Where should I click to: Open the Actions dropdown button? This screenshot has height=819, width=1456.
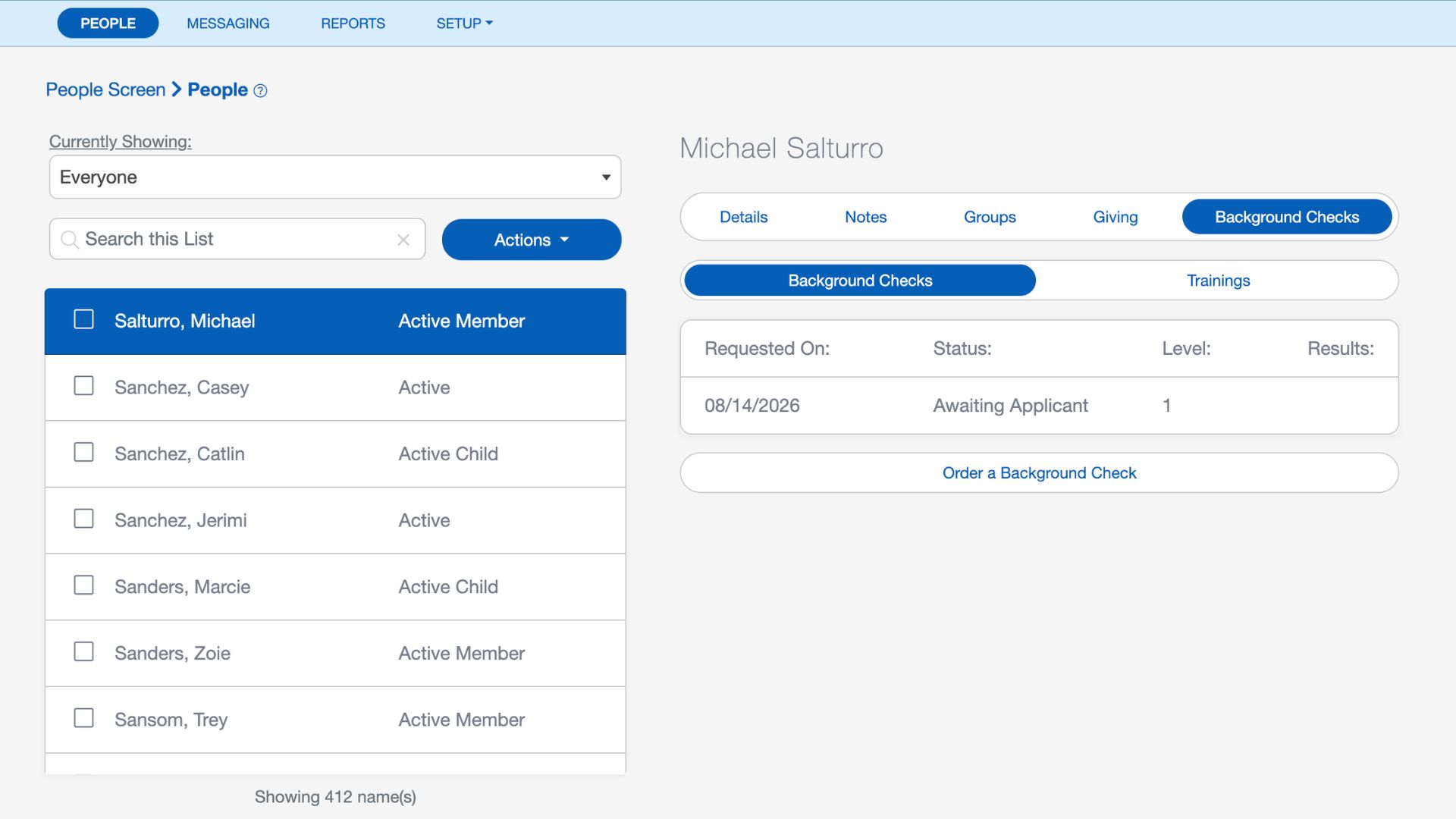(x=532, y=240)
